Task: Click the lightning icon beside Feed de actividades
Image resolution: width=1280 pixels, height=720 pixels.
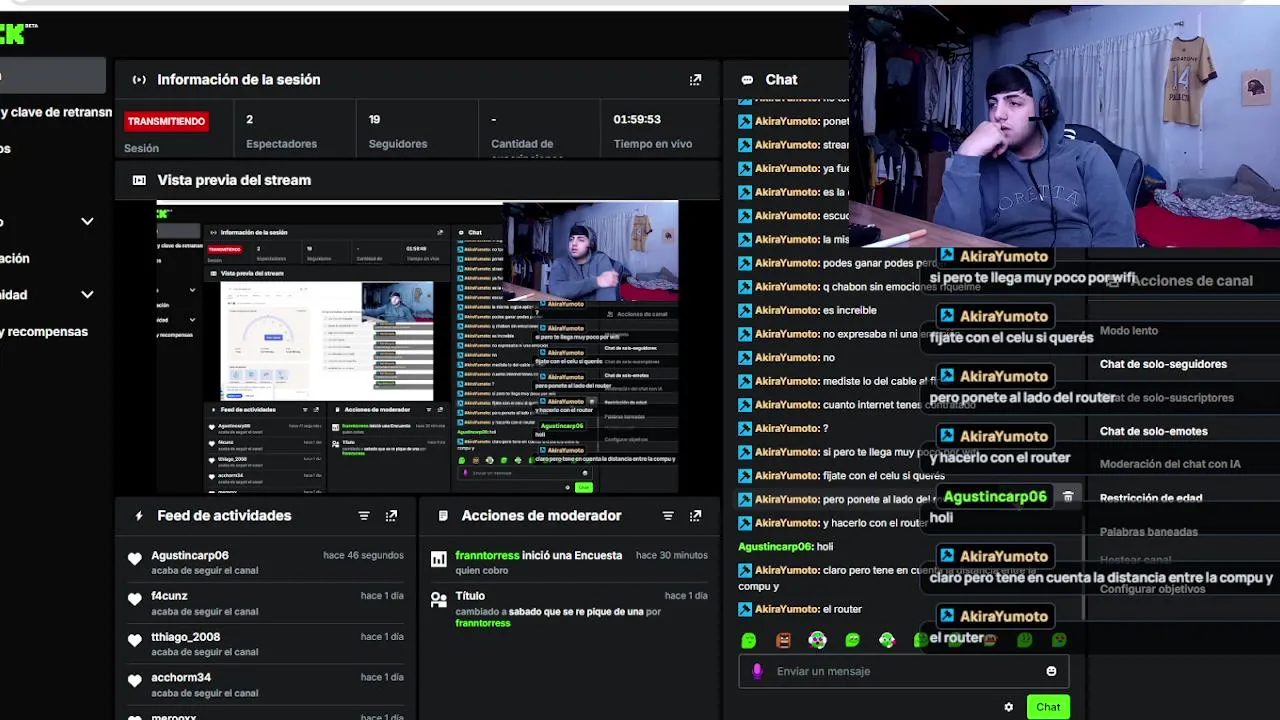Action: (x=139, y=516)
